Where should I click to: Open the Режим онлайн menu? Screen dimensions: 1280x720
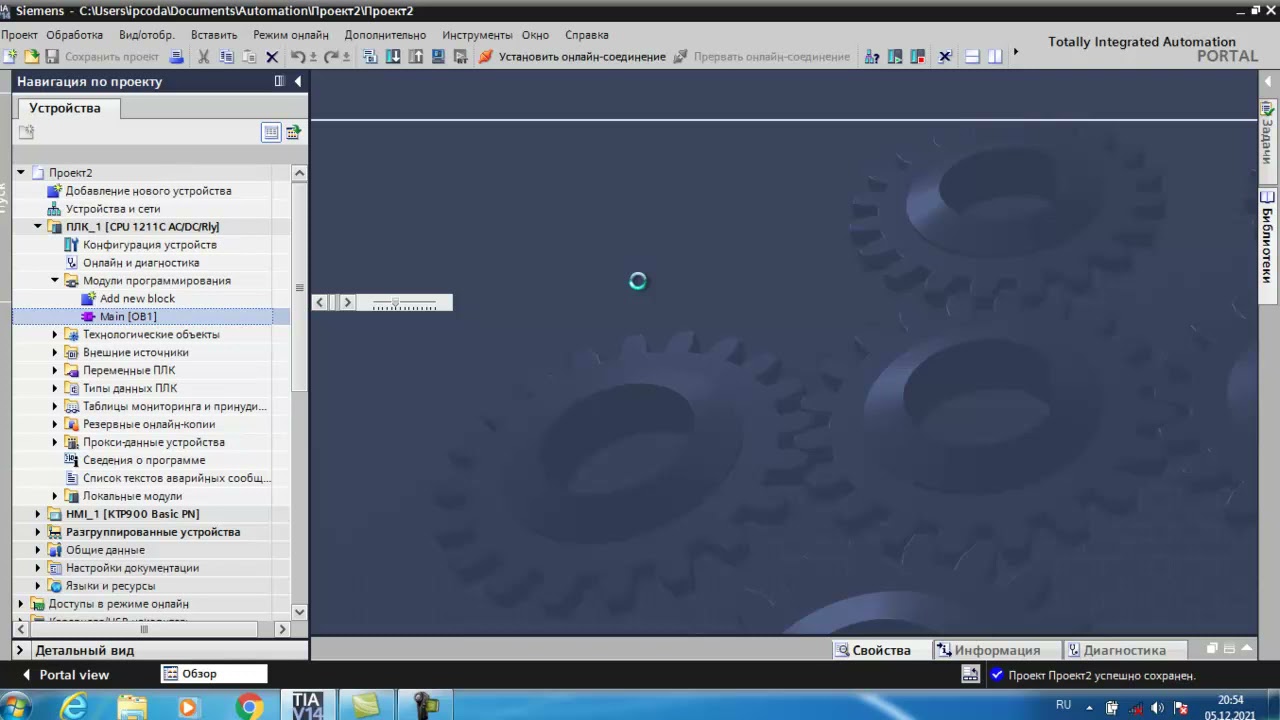[290, 35]
